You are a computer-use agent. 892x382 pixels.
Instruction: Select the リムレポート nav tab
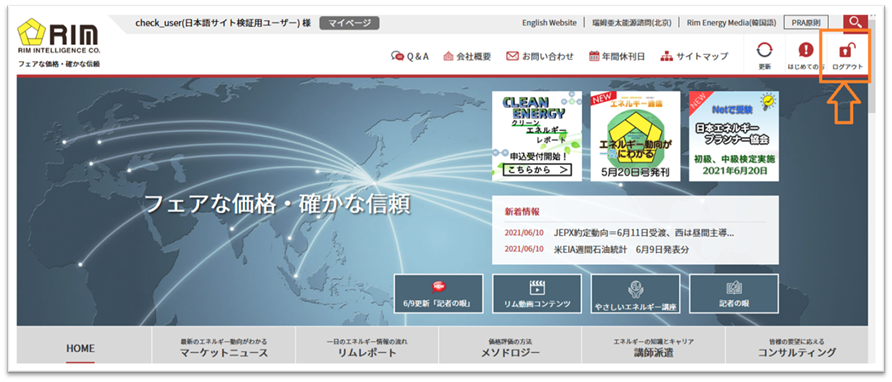click(x=367, y=347)
